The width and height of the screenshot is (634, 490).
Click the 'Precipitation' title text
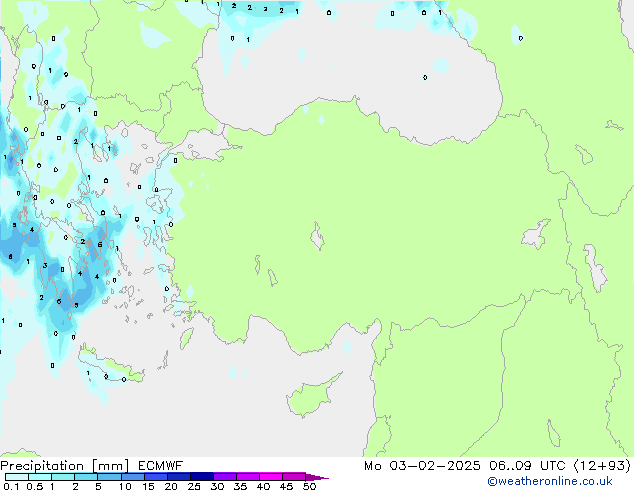point(42,466)
